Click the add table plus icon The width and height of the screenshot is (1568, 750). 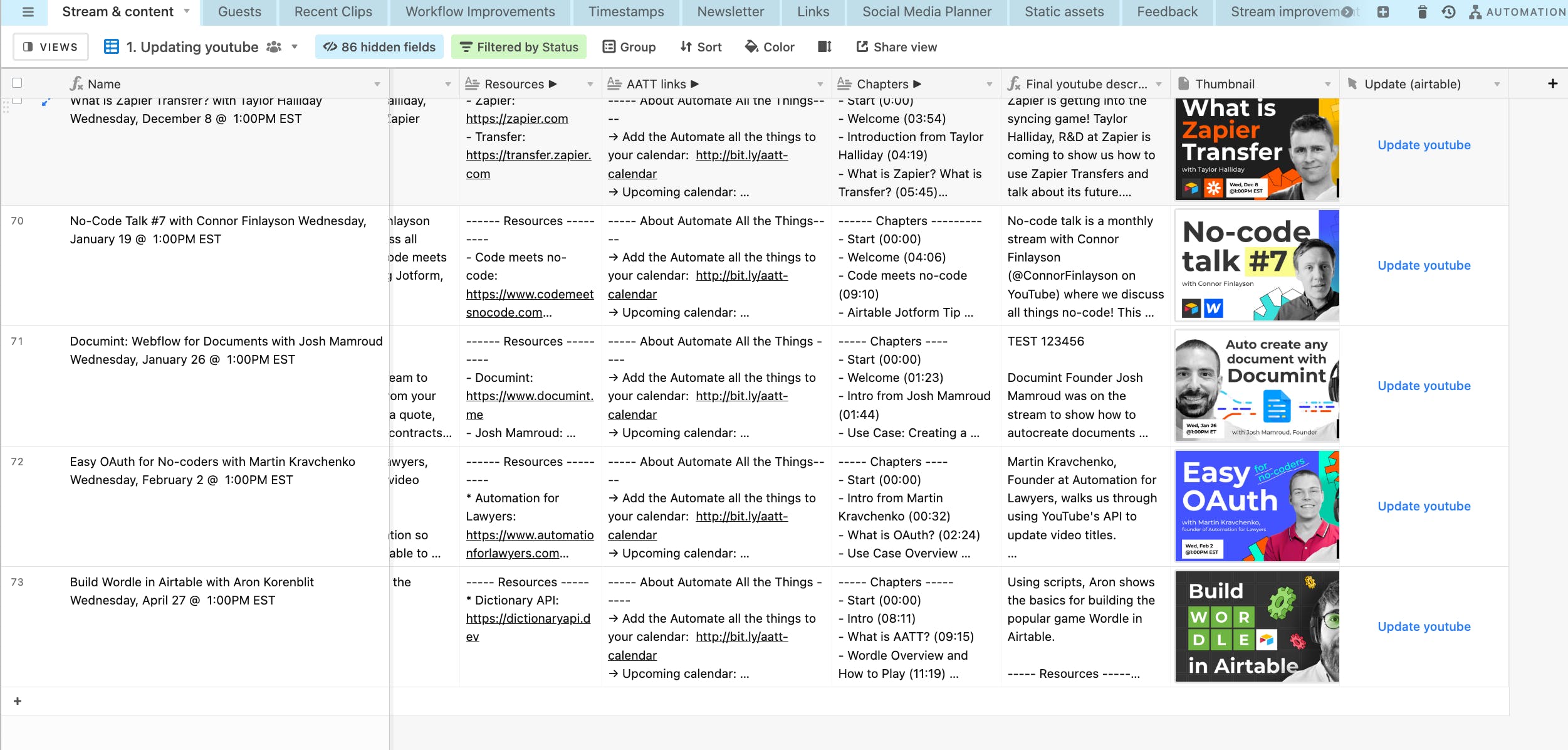point(1383,12)
